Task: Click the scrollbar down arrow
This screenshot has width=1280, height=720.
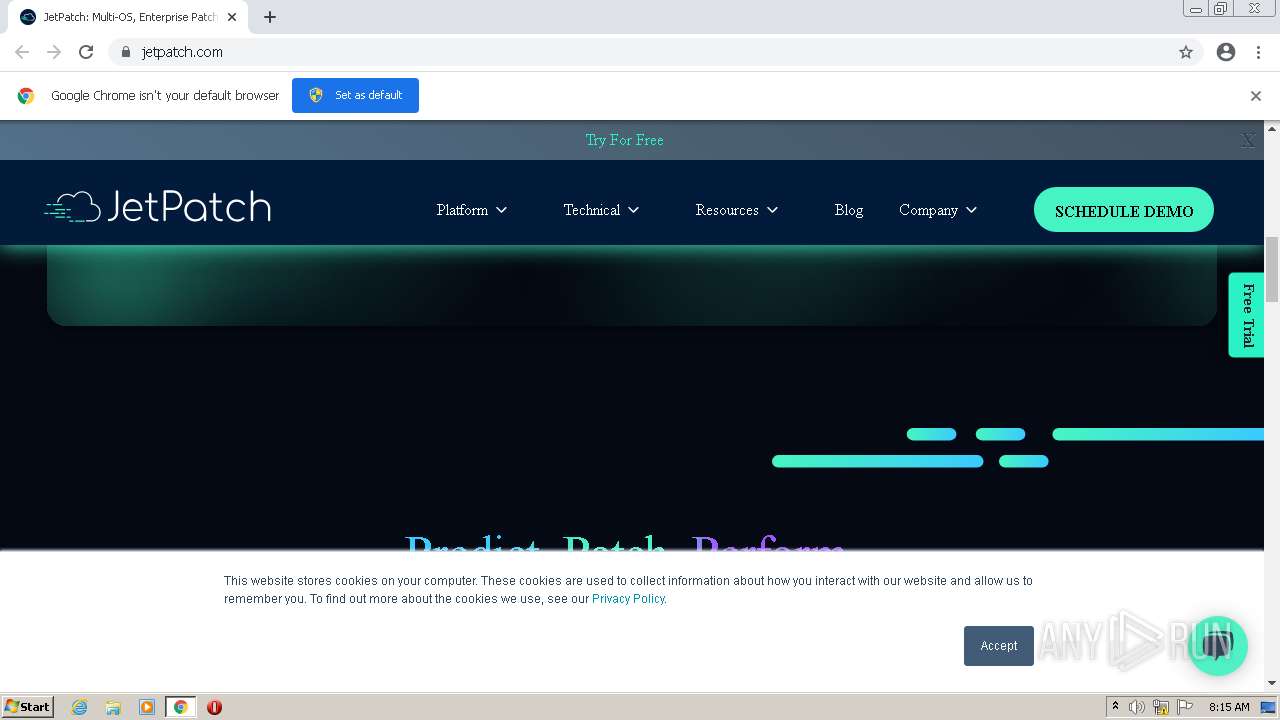Action: 1272,683
